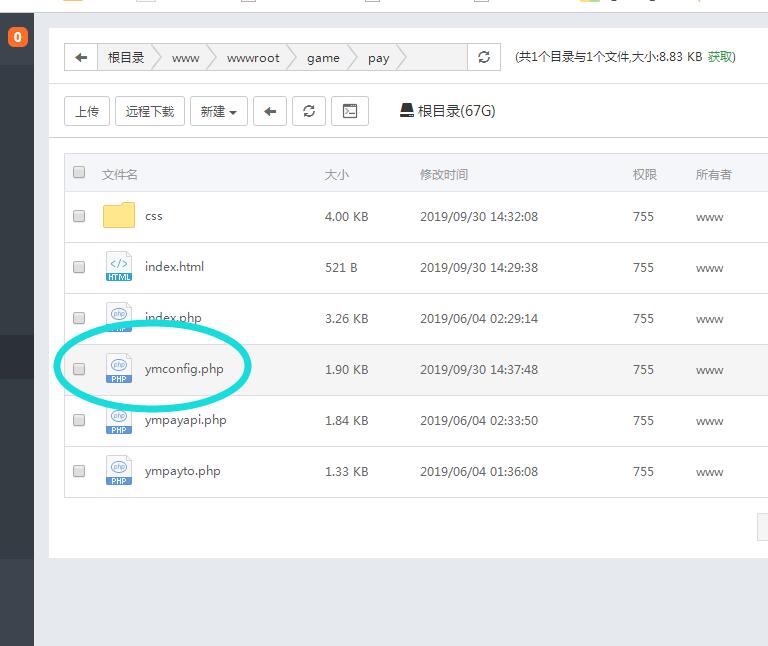
Task: Click the index.html file icon
Action: coord(119,267)
